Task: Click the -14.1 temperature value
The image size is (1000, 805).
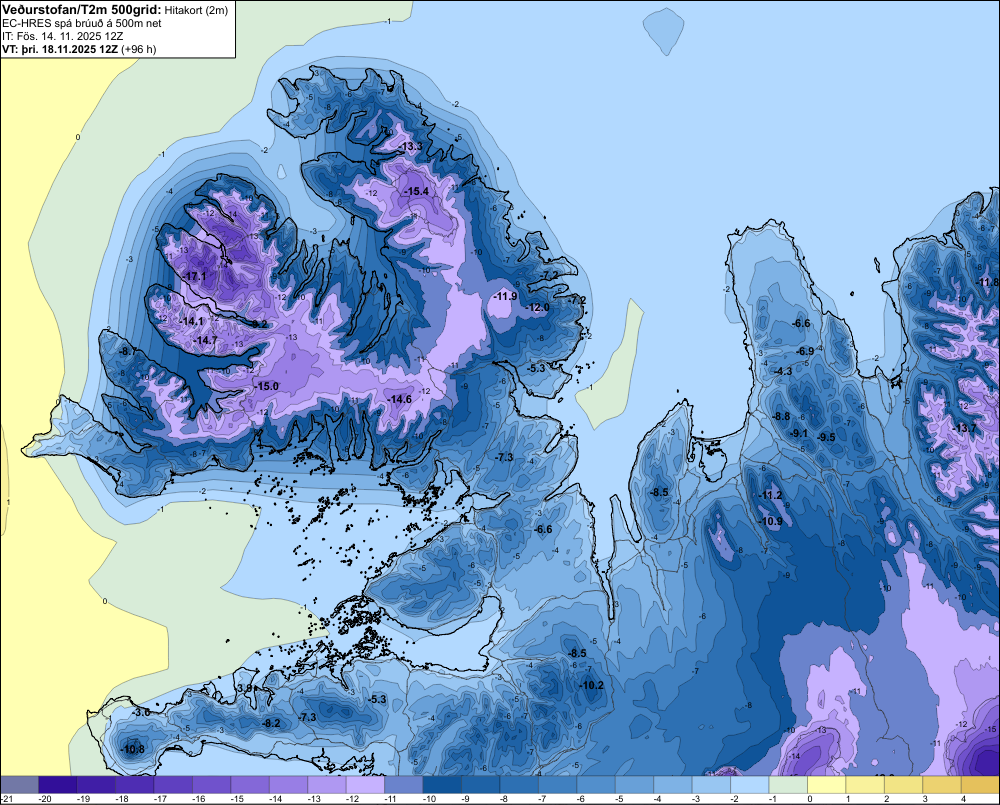Action: click(191, 321)
